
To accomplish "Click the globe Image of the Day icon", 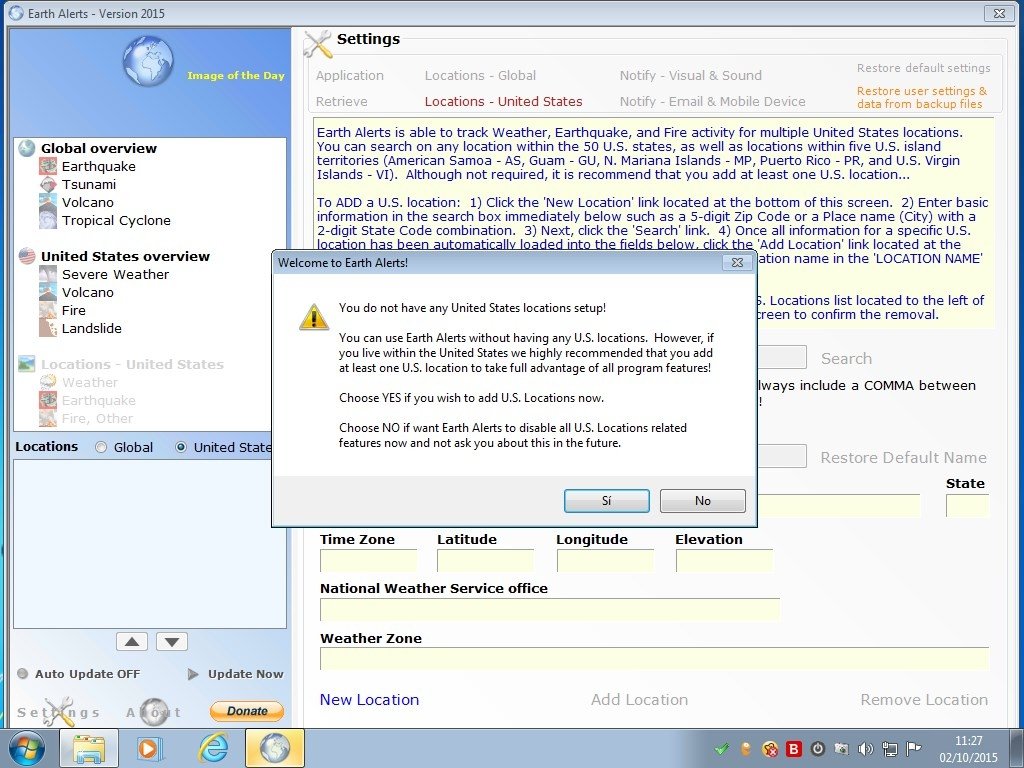I will [148, 61].
